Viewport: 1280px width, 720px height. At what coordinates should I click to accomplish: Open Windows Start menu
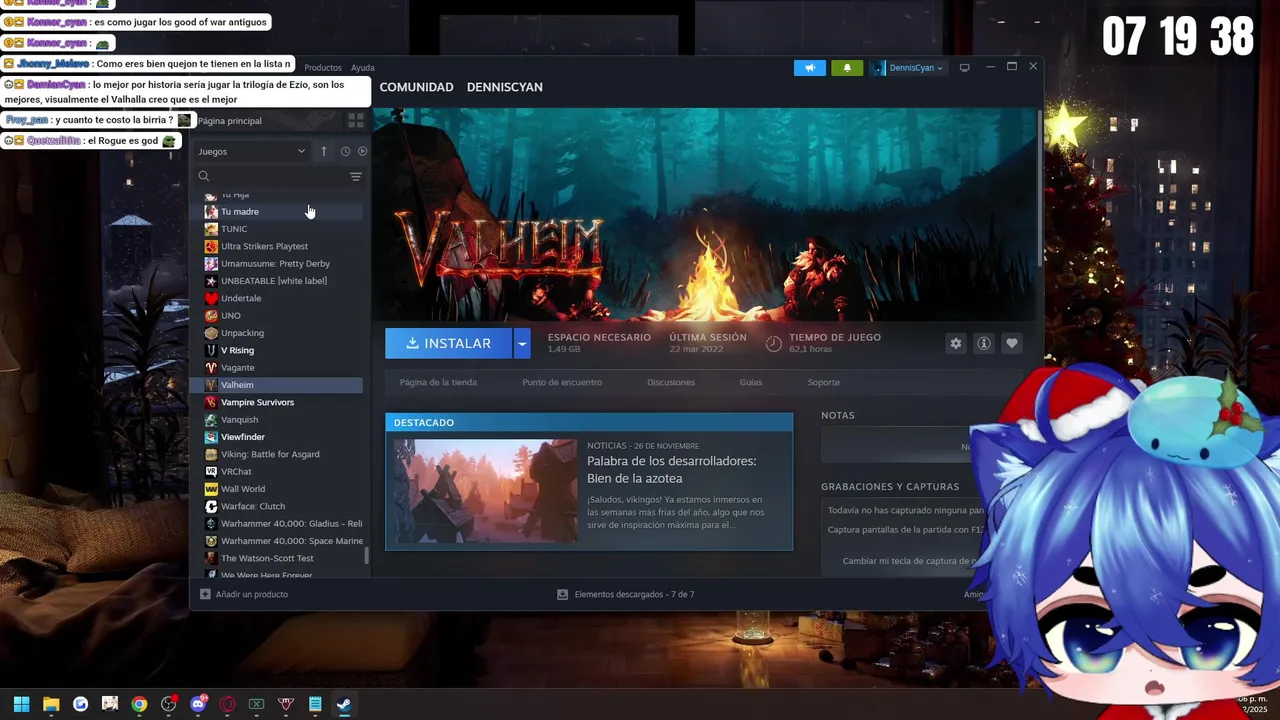tap(21, 704)
